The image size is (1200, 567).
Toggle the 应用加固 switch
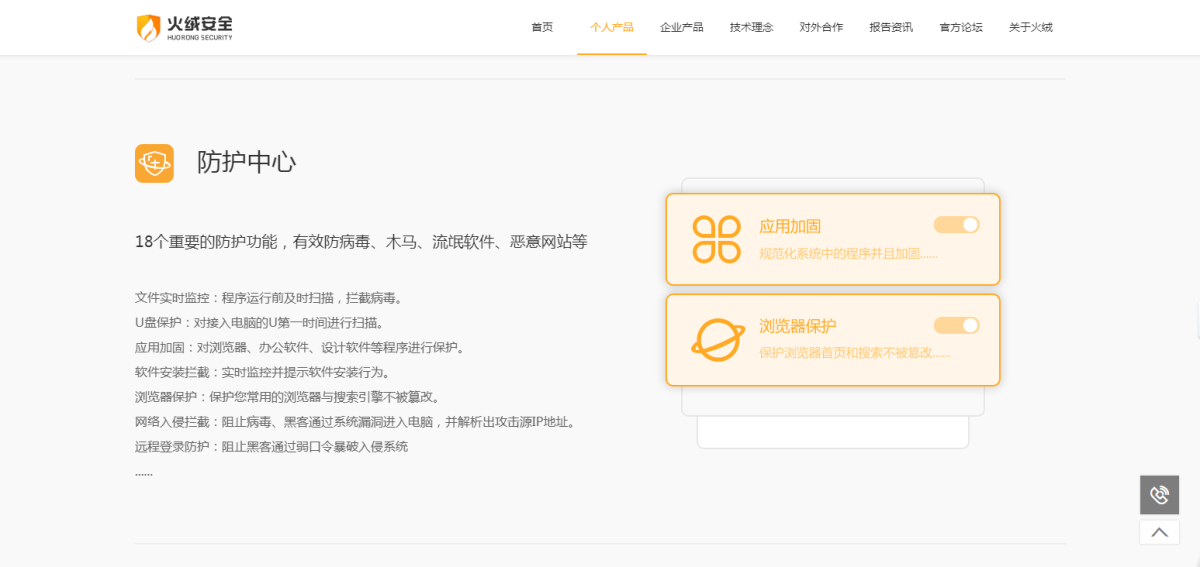tap(956, 225)
